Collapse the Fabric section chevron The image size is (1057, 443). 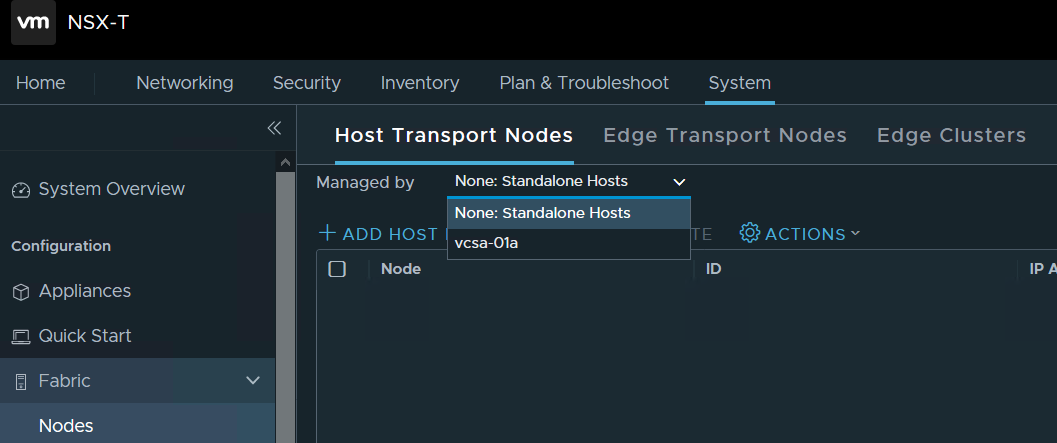click(253, 381)
